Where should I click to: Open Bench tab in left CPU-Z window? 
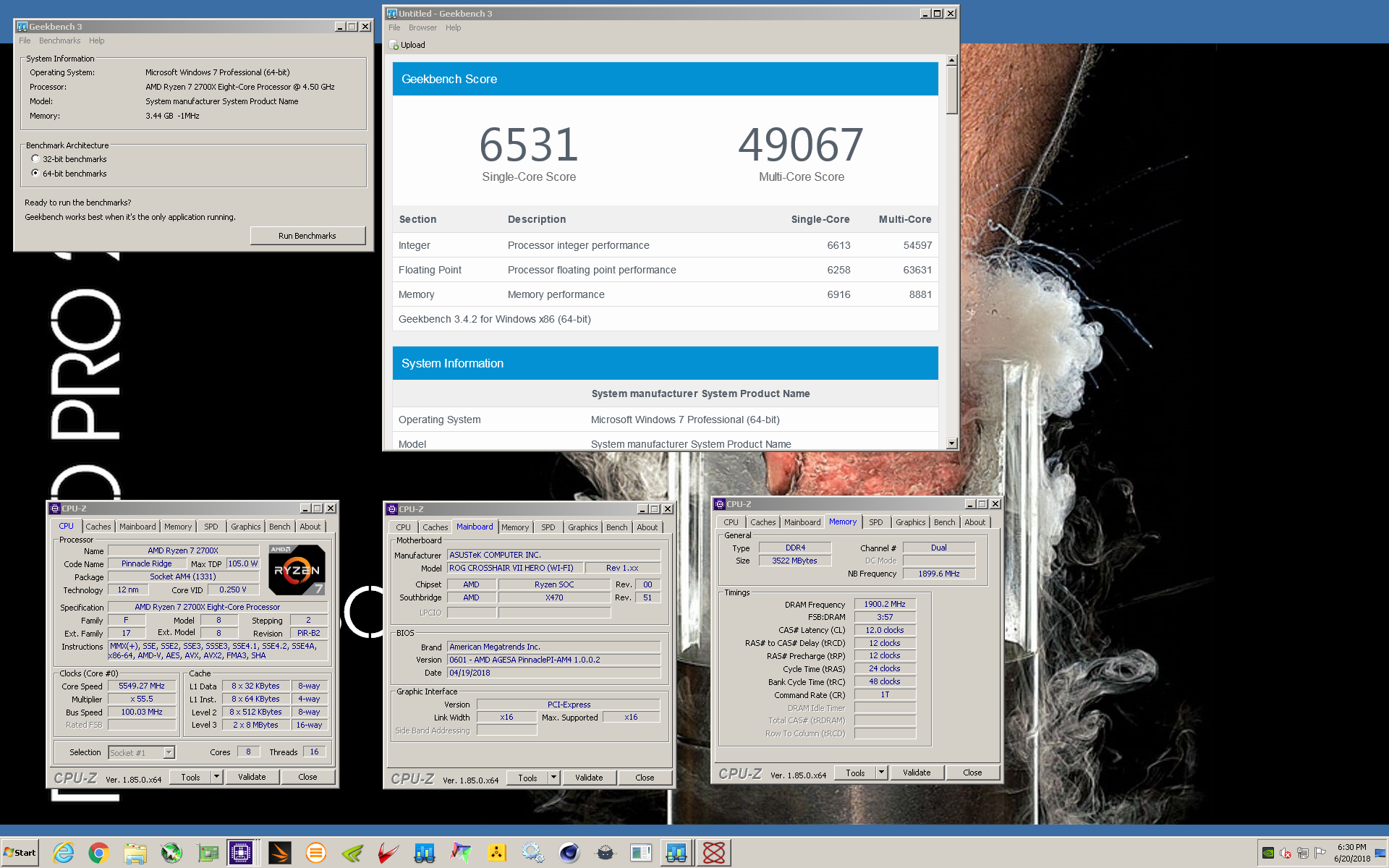(x=280, y=527)
